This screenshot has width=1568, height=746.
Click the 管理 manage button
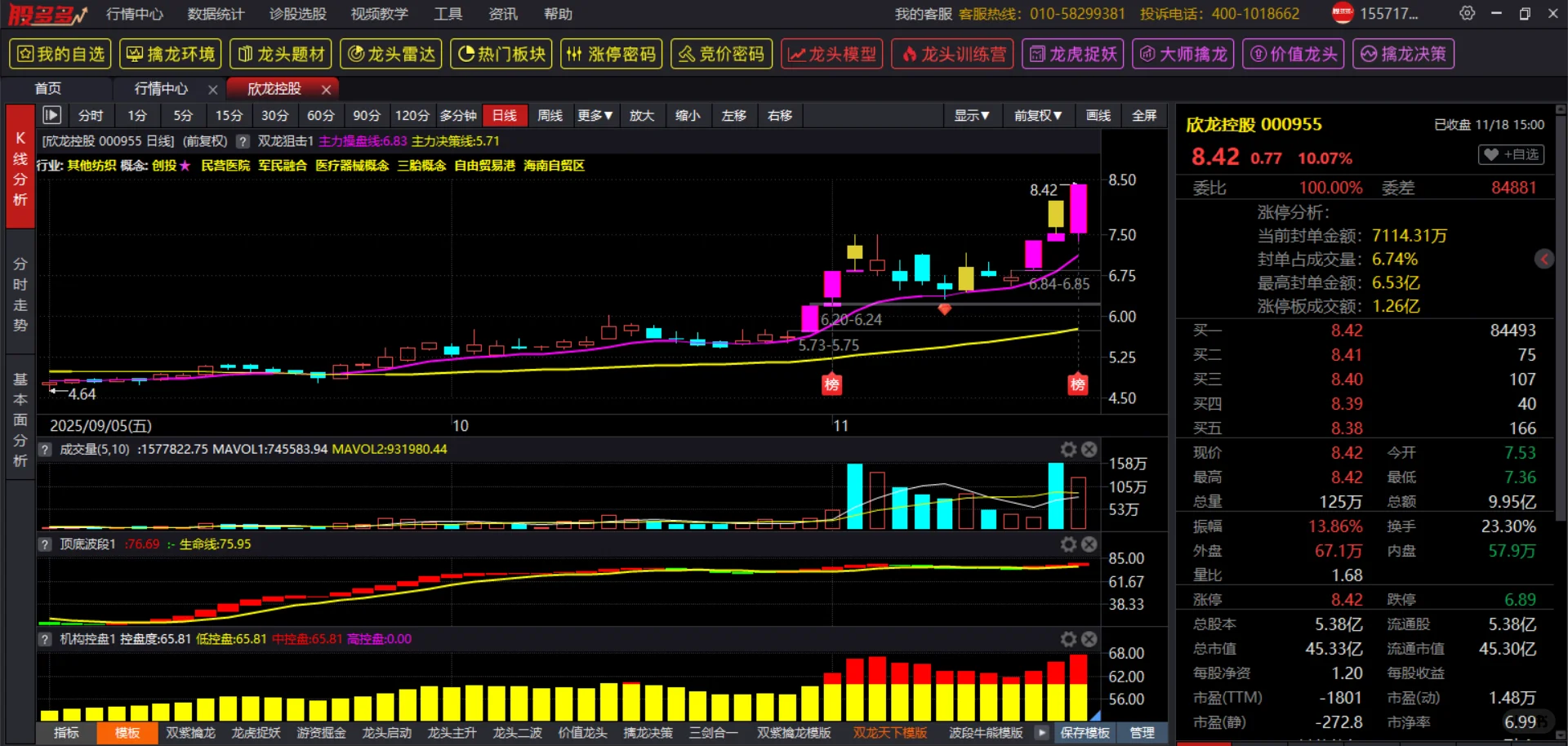(1142, 733)
